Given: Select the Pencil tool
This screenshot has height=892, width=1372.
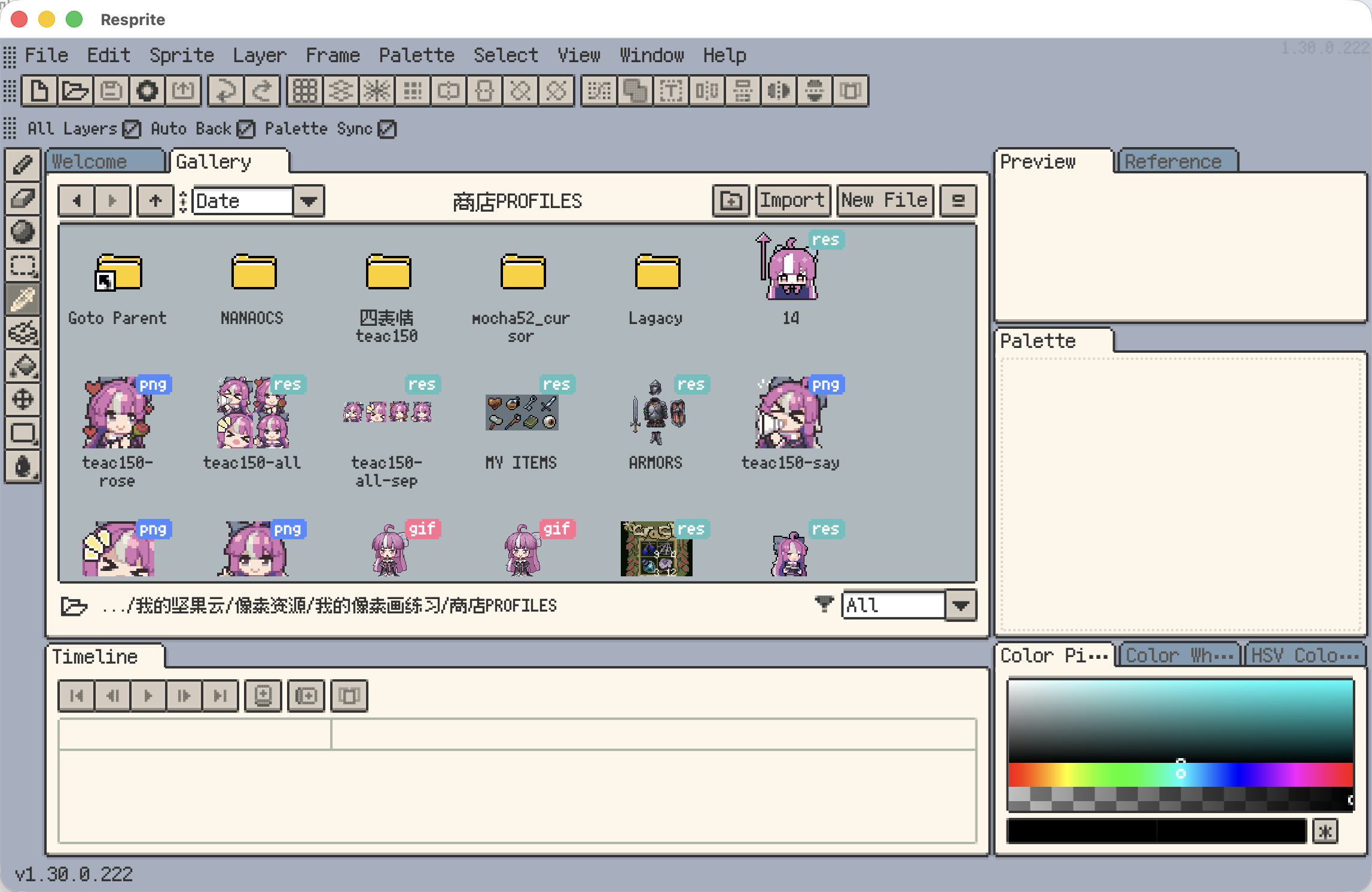Looking at the screenshot, I should coord(22,166).
